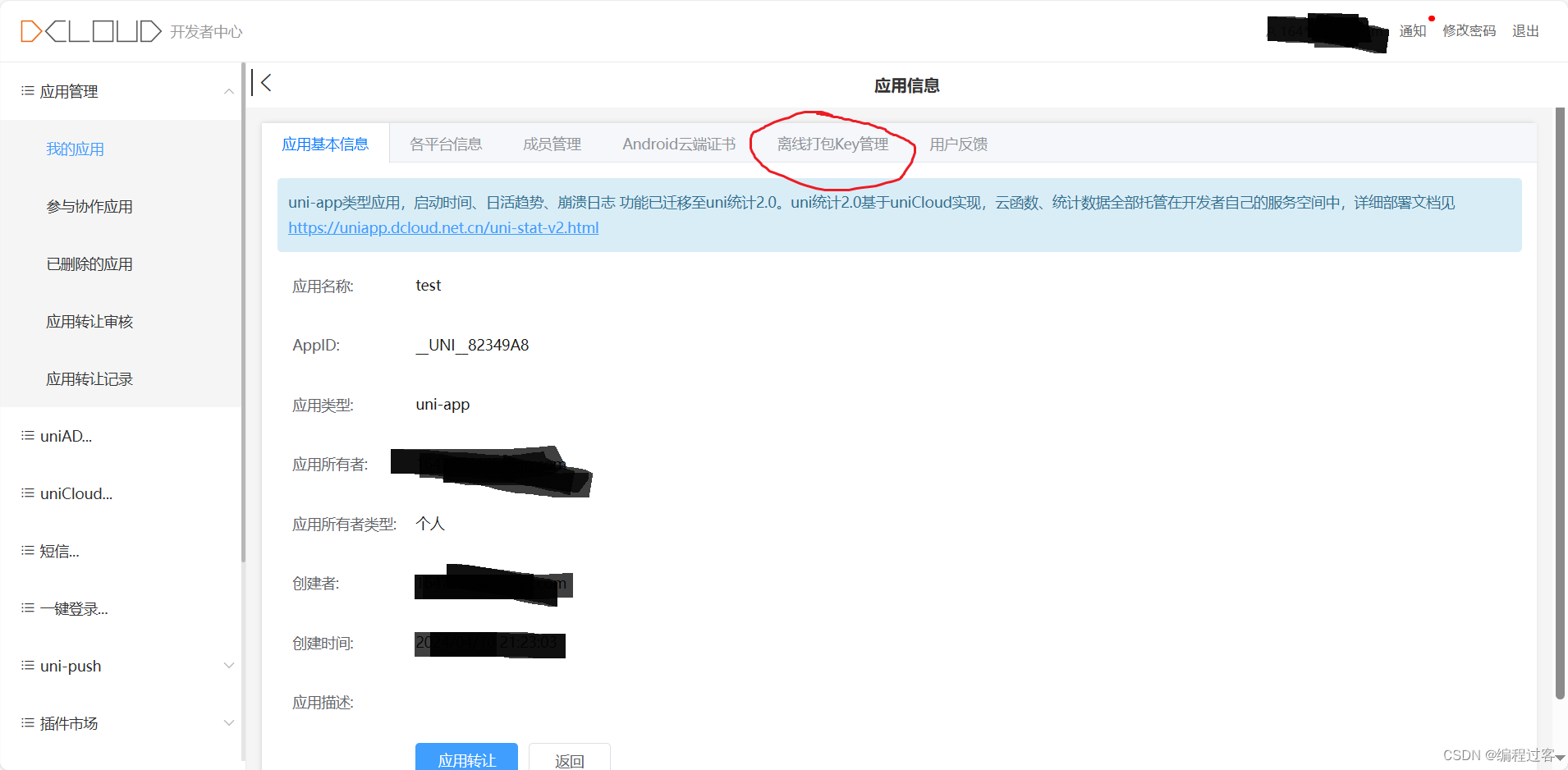This screenshot has width=1568, height=770.
Task: Click the 修改密码 link
Action: (x=1469, y=31)
